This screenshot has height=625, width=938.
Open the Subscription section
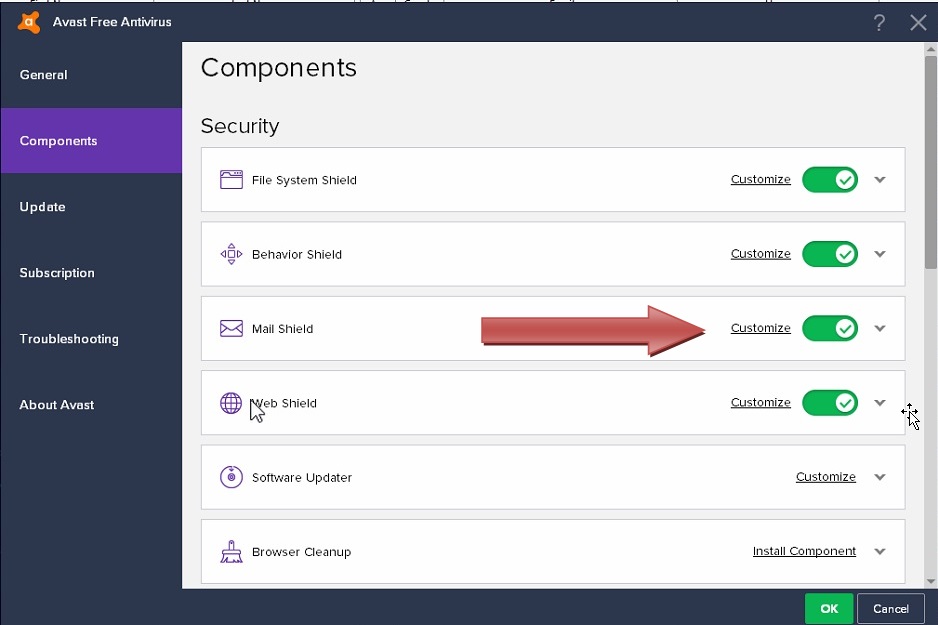tap(91, 273)
